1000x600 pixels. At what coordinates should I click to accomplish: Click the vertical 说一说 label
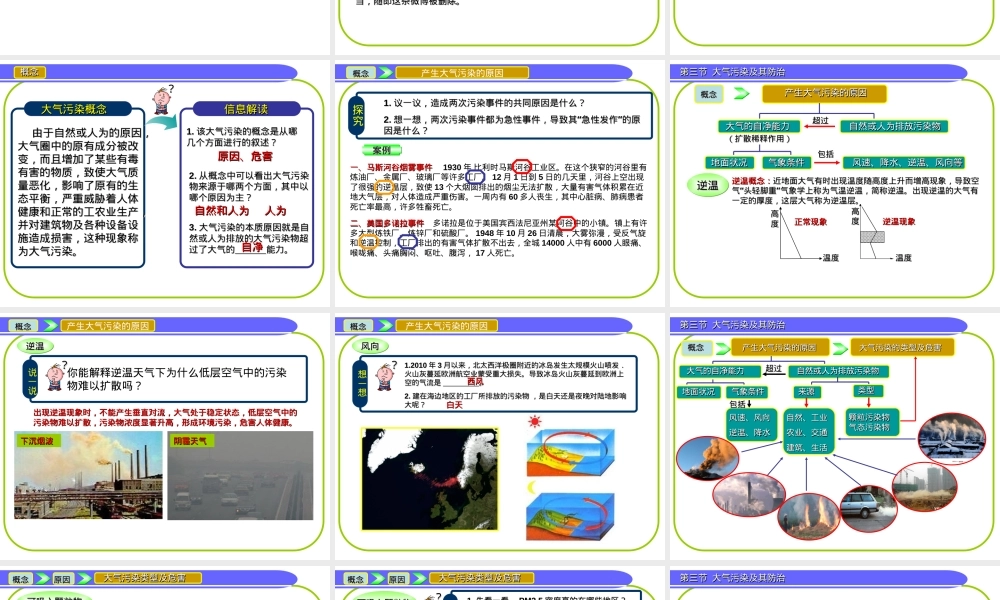tap(33, 381)
